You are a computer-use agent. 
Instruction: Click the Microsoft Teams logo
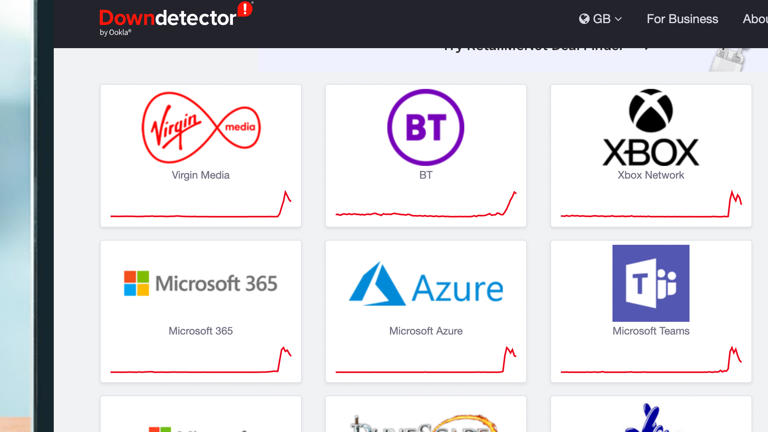click(x=650, y=283)
